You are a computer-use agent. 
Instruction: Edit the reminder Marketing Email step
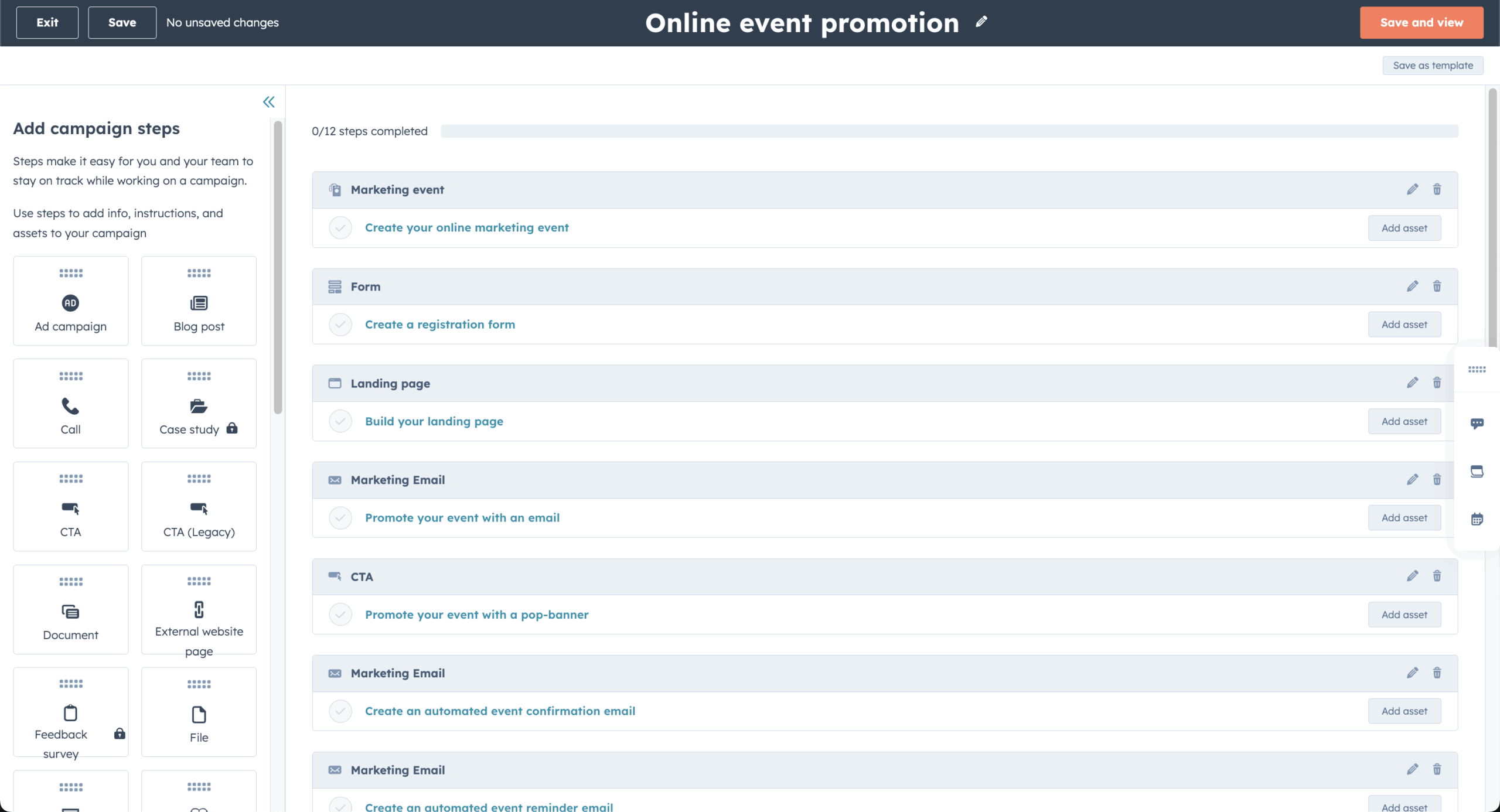click(1413, 769)
